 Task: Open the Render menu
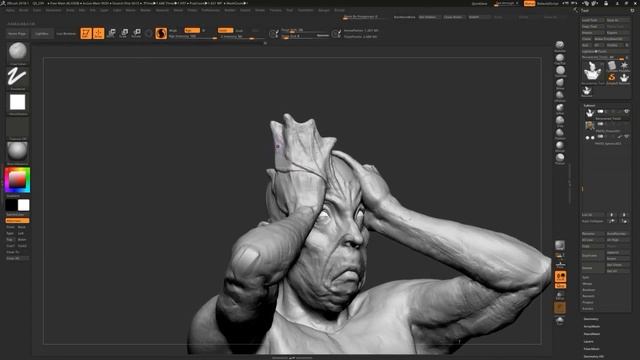pyautogui.click(x=230, y=10)
